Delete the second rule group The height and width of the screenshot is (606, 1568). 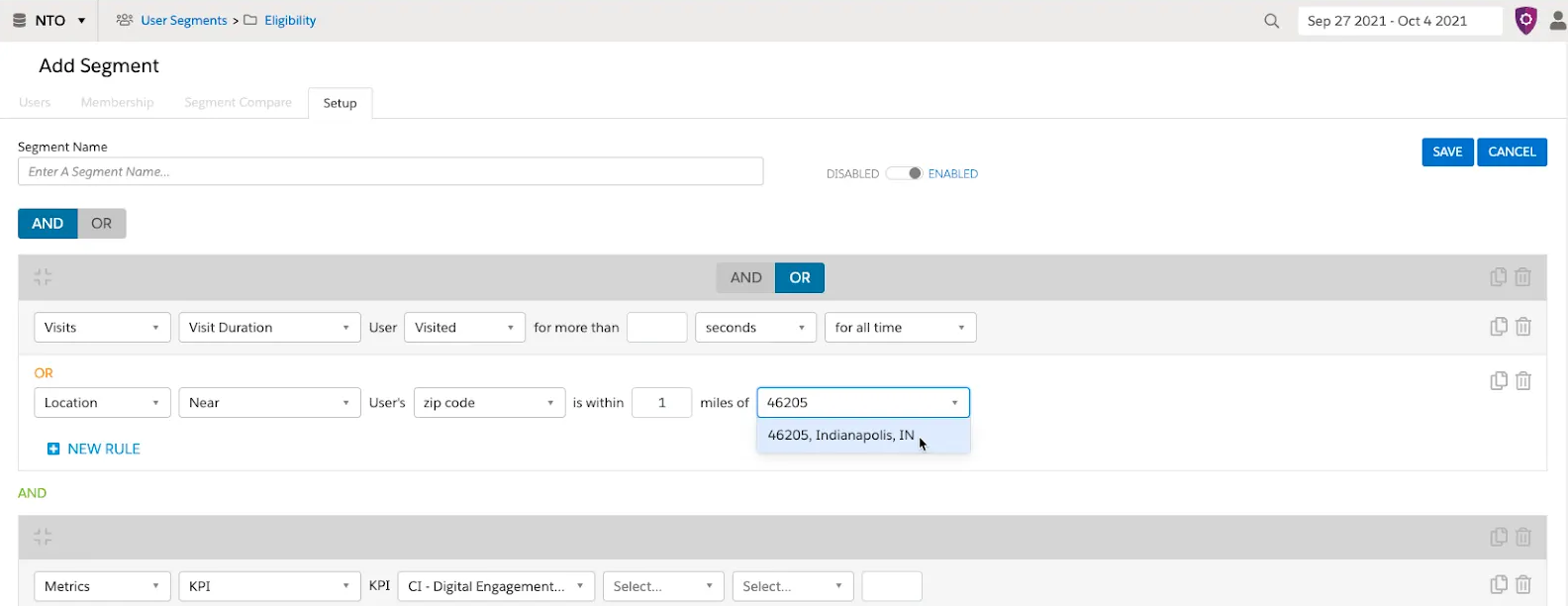tap(1523, 537)
